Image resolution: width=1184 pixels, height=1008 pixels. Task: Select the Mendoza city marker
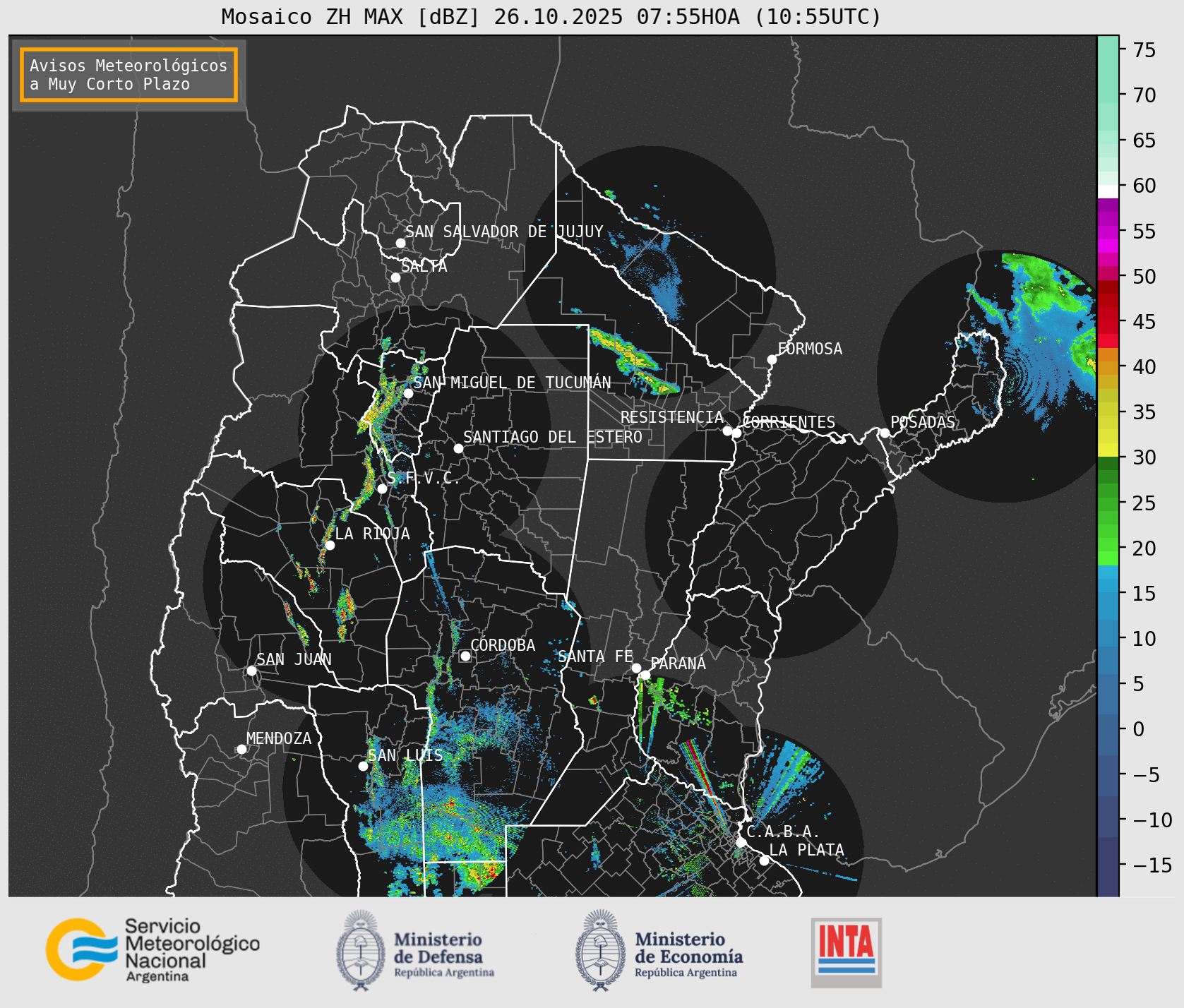241,749
